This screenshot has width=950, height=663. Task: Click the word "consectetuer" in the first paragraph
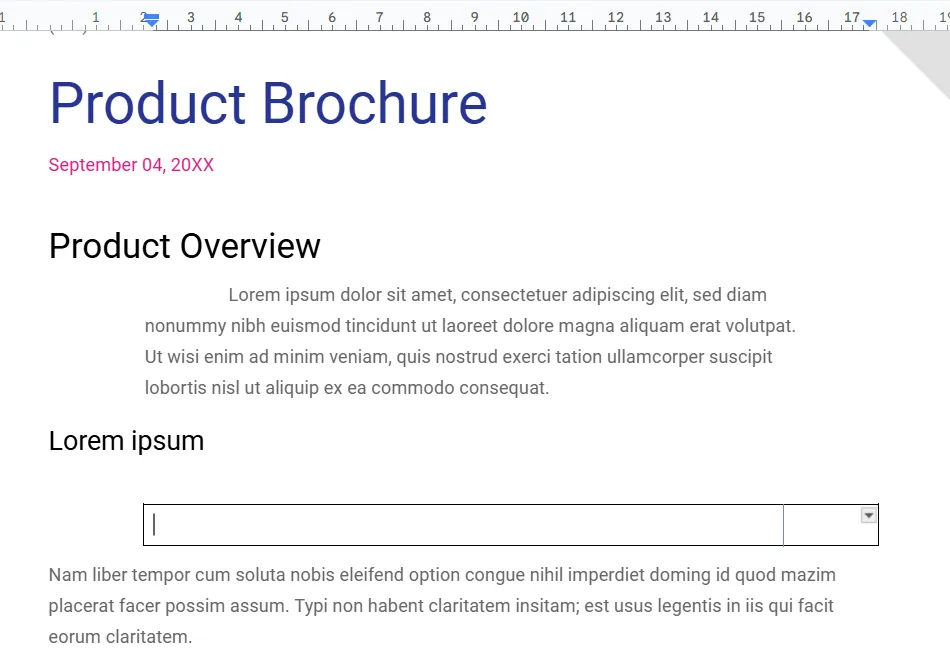click(x=514, y=295)
